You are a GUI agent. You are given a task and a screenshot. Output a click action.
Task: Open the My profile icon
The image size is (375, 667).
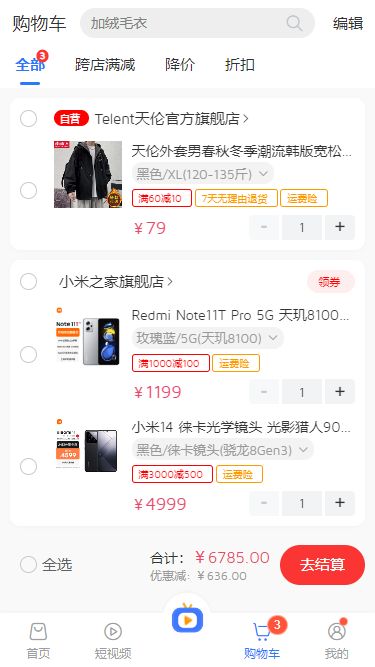(x=337, y=632)
